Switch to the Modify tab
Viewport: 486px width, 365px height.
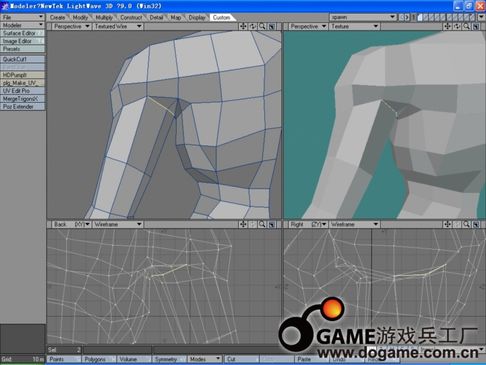click(80, 17)
